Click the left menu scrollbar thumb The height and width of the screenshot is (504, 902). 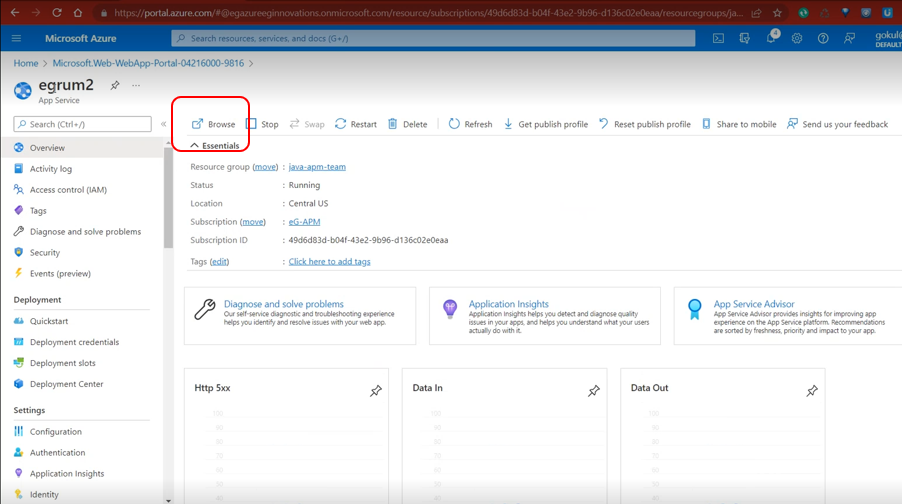click(168, 197)
